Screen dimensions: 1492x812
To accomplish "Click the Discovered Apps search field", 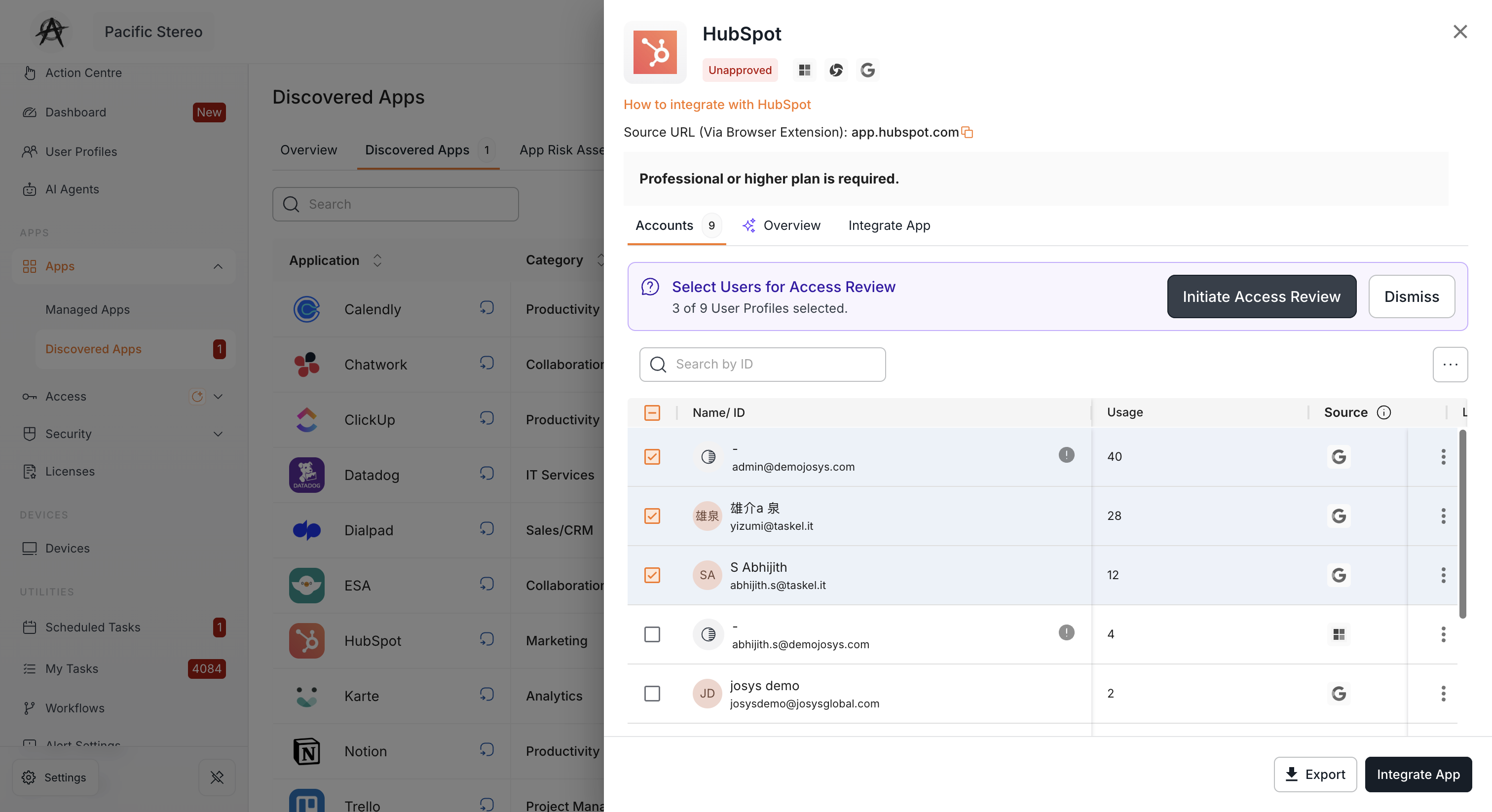I will click(396, 204).
